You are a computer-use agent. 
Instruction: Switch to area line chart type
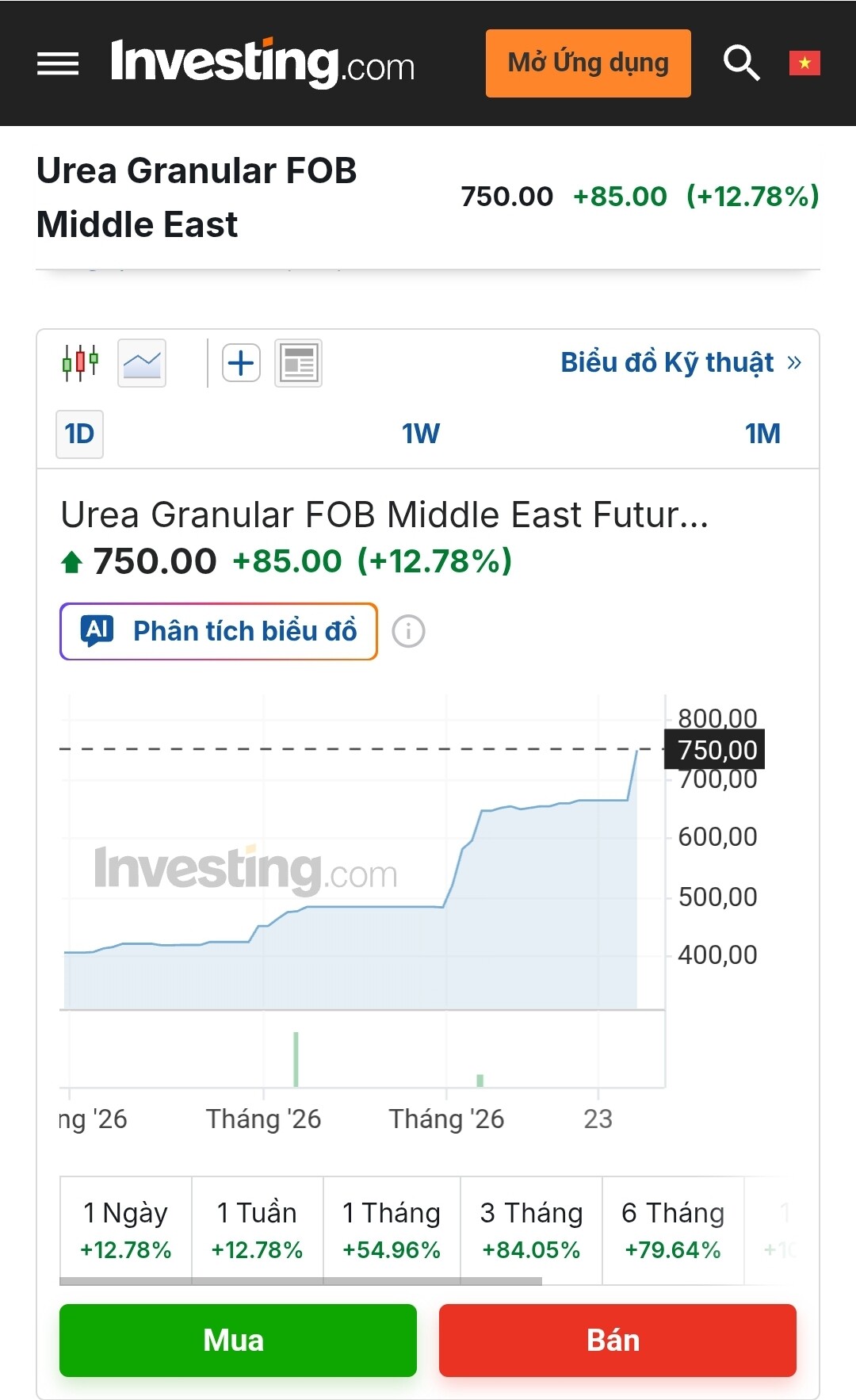coord(142,363)
